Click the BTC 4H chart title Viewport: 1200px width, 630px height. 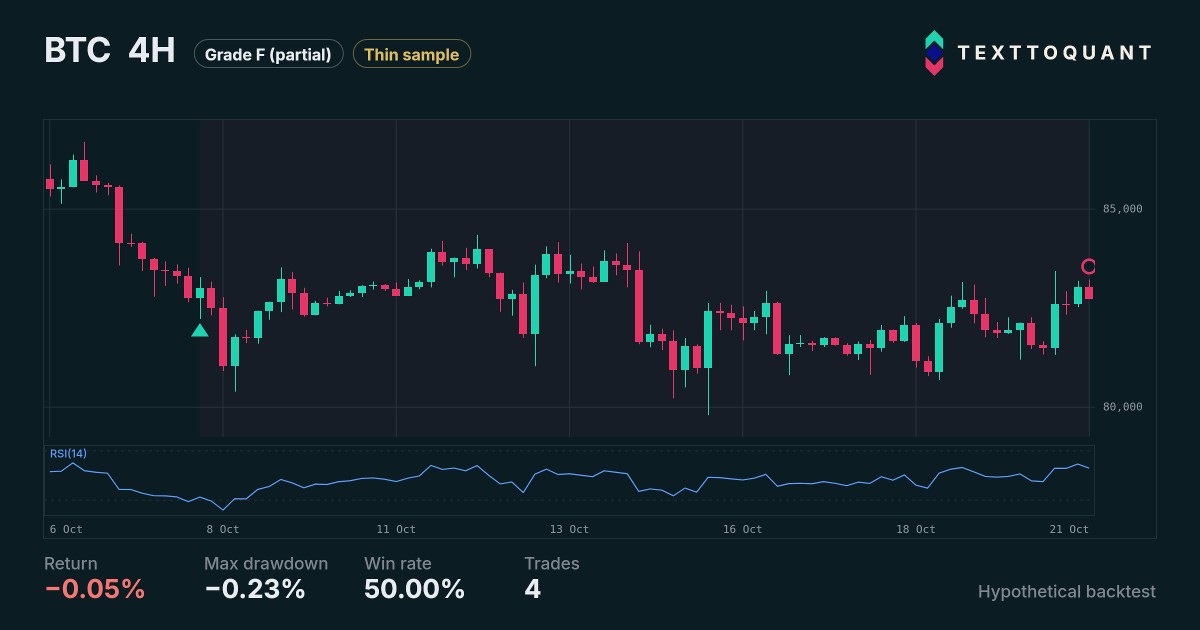coord(110,52)
